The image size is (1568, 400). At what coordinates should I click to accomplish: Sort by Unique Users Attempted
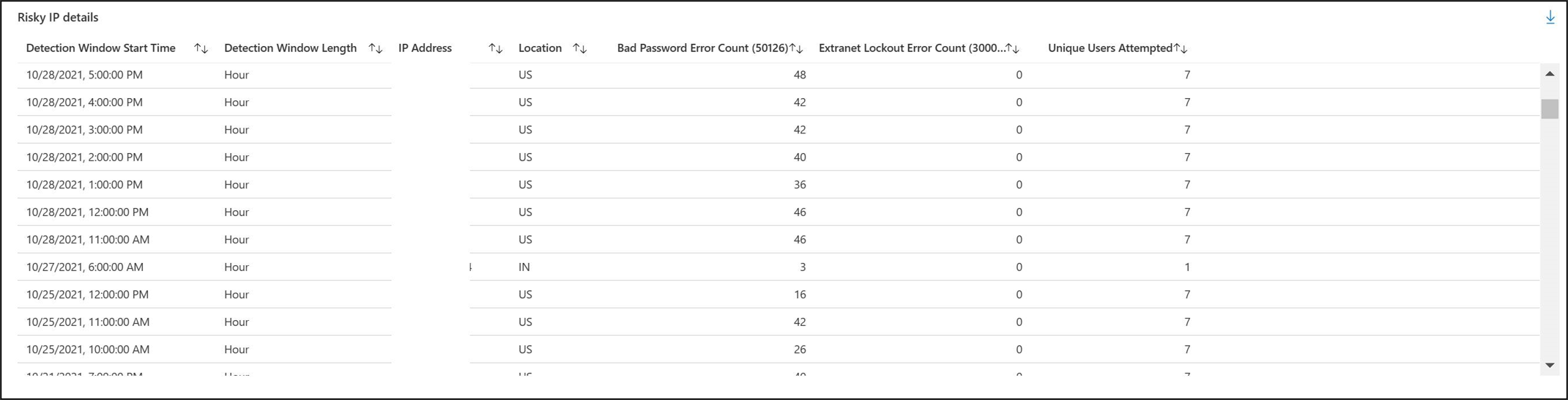(x=1180, y=48)
